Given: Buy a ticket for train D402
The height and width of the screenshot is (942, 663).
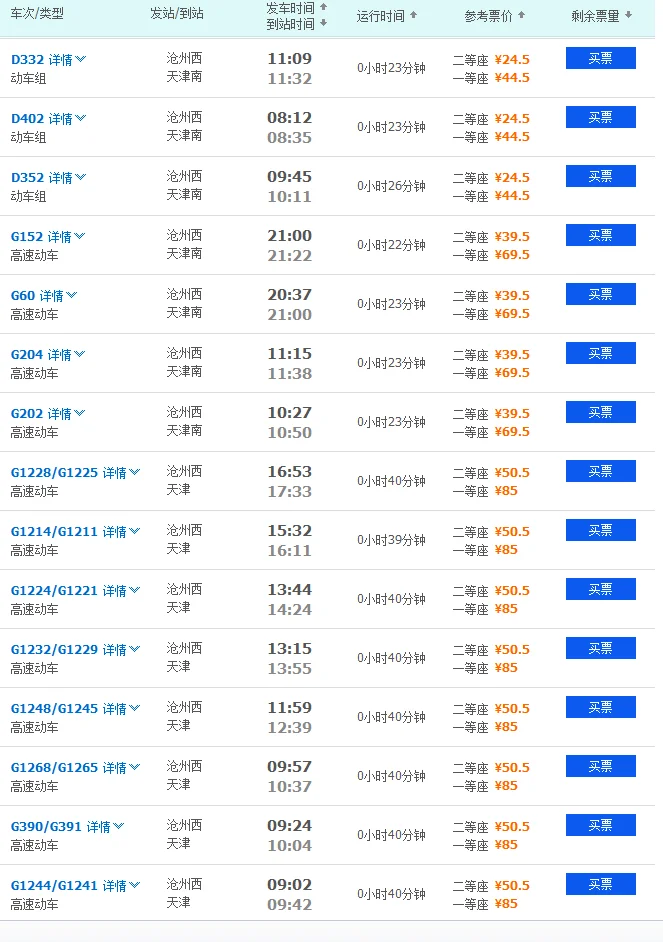Looking at the screenshot, I should (600, 117).
